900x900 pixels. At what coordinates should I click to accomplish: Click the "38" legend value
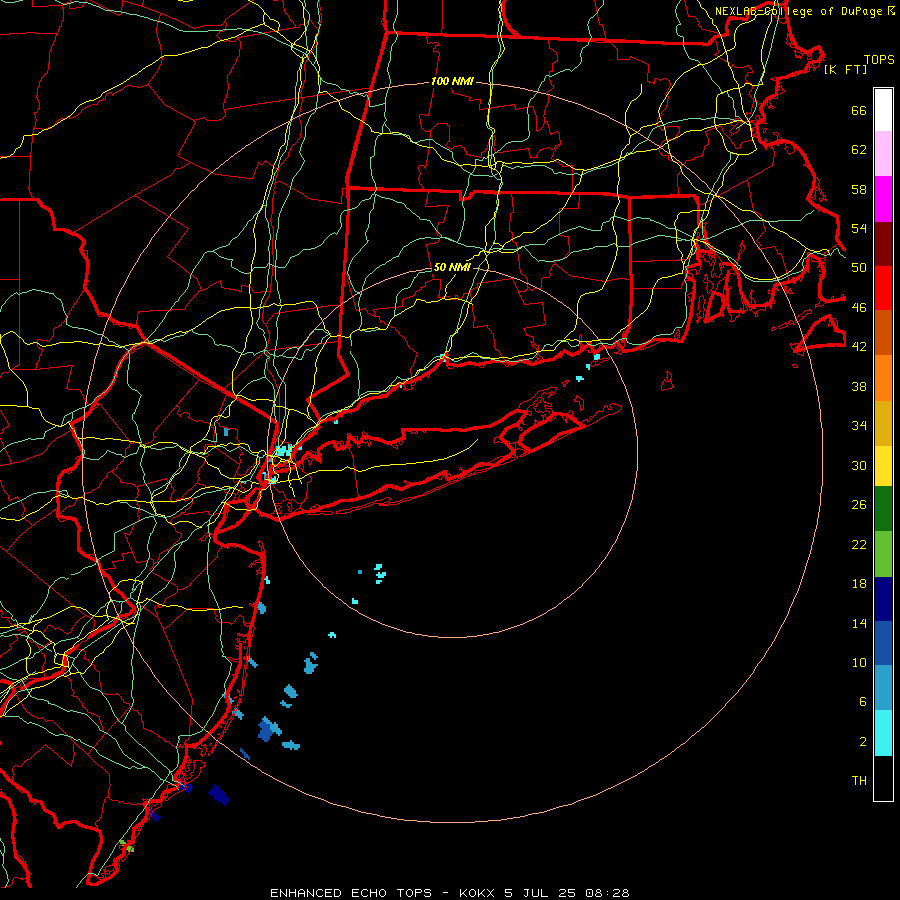point(859,386)
